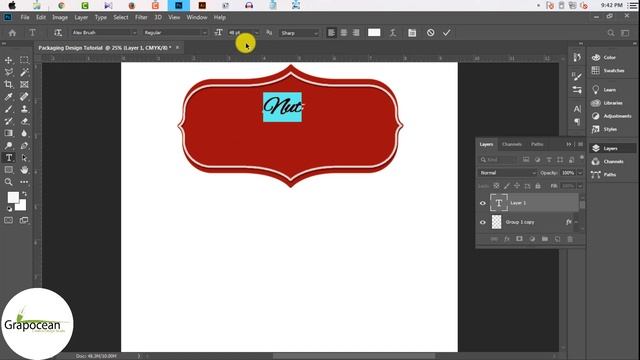Toggle Character and Paragraph panels
Viewport: 640px width, 360px height.
click(412, 33)
